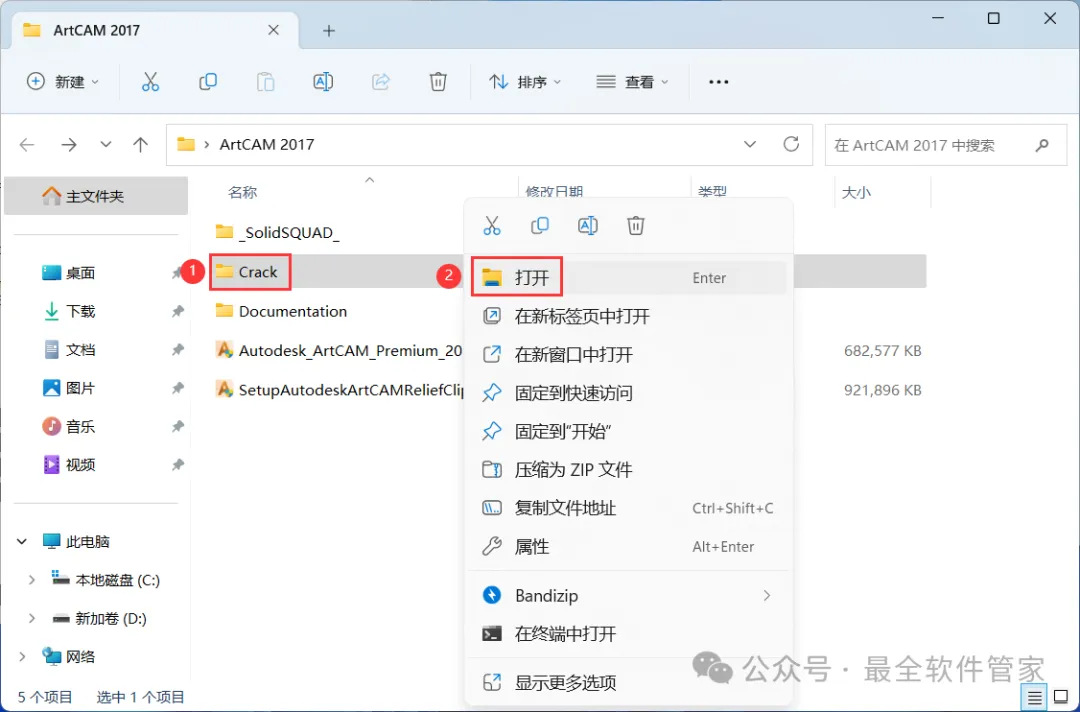Switch to large icons view in status bar
Viewport: 1080px width, 712px height.
tap(1061, 698)
